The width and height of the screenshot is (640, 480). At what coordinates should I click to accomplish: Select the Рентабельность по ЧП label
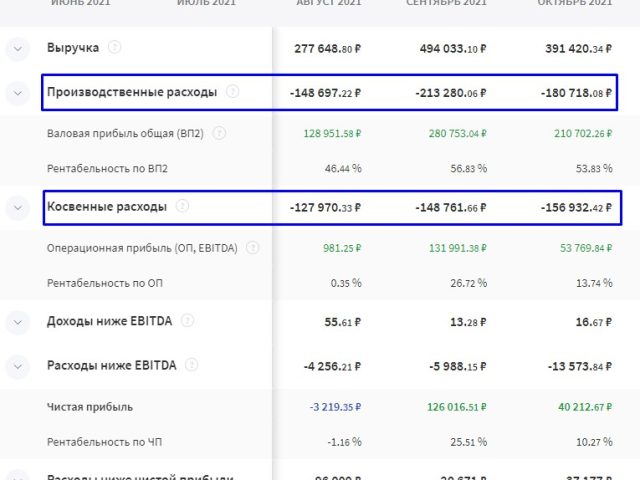click(104, 442)
